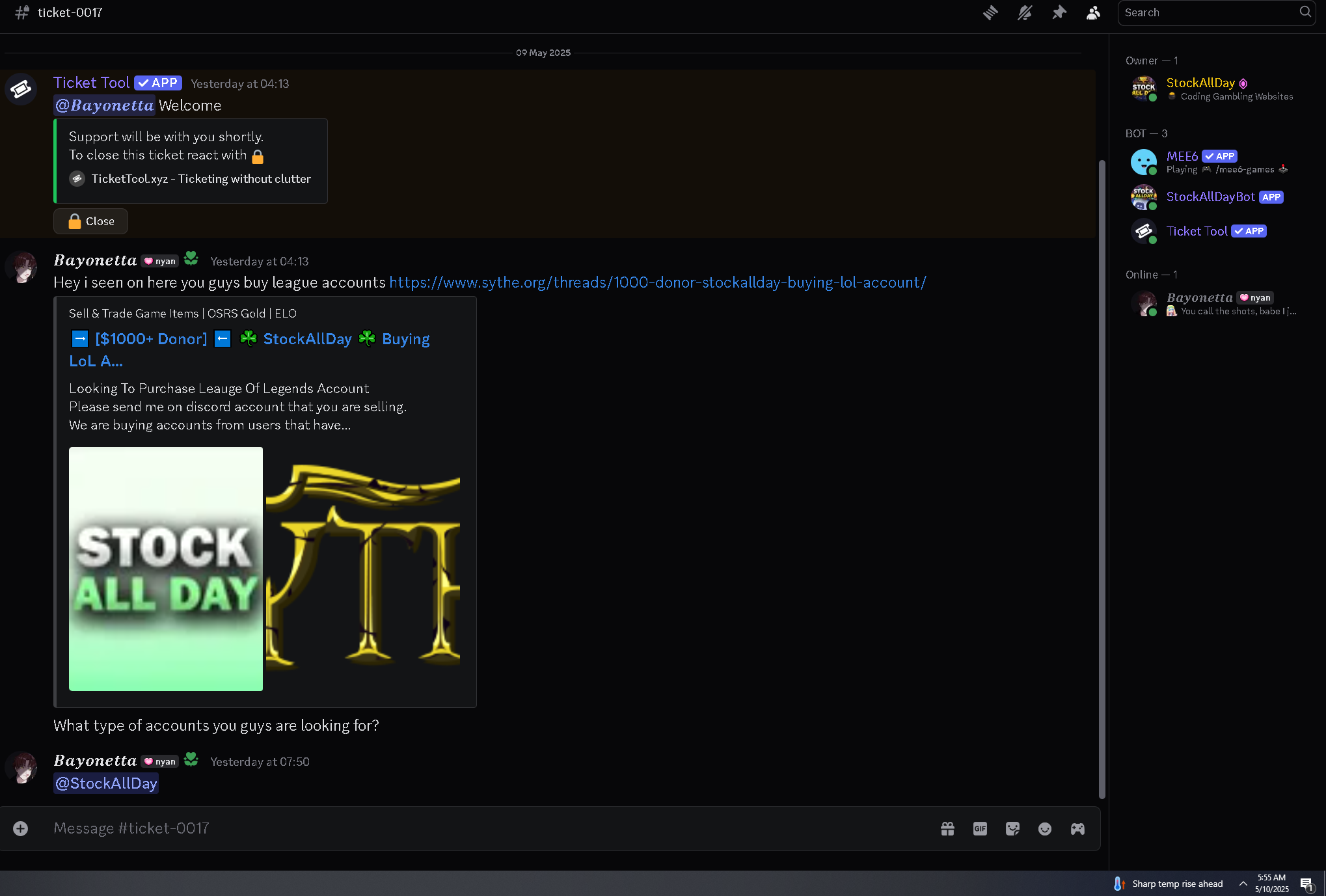Focus the Message #ticket-0017 input box
Screen dimensions: 1326x896
tap(488, 828)
